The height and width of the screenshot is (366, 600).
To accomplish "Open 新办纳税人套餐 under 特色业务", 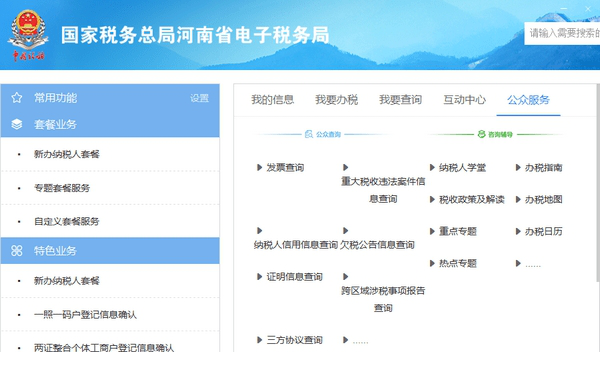I will (x=67, y=281).
